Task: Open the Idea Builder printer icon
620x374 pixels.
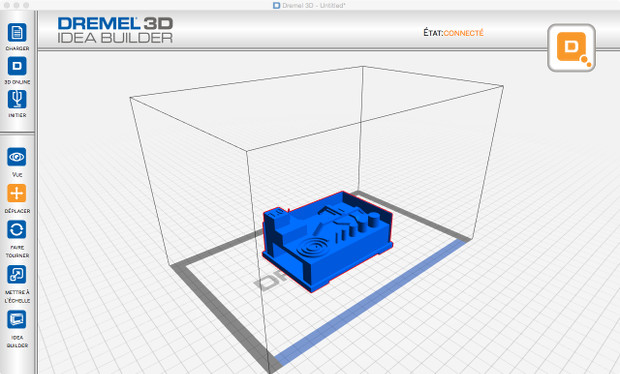Action: pyautogui.click(x=17, y=319)
